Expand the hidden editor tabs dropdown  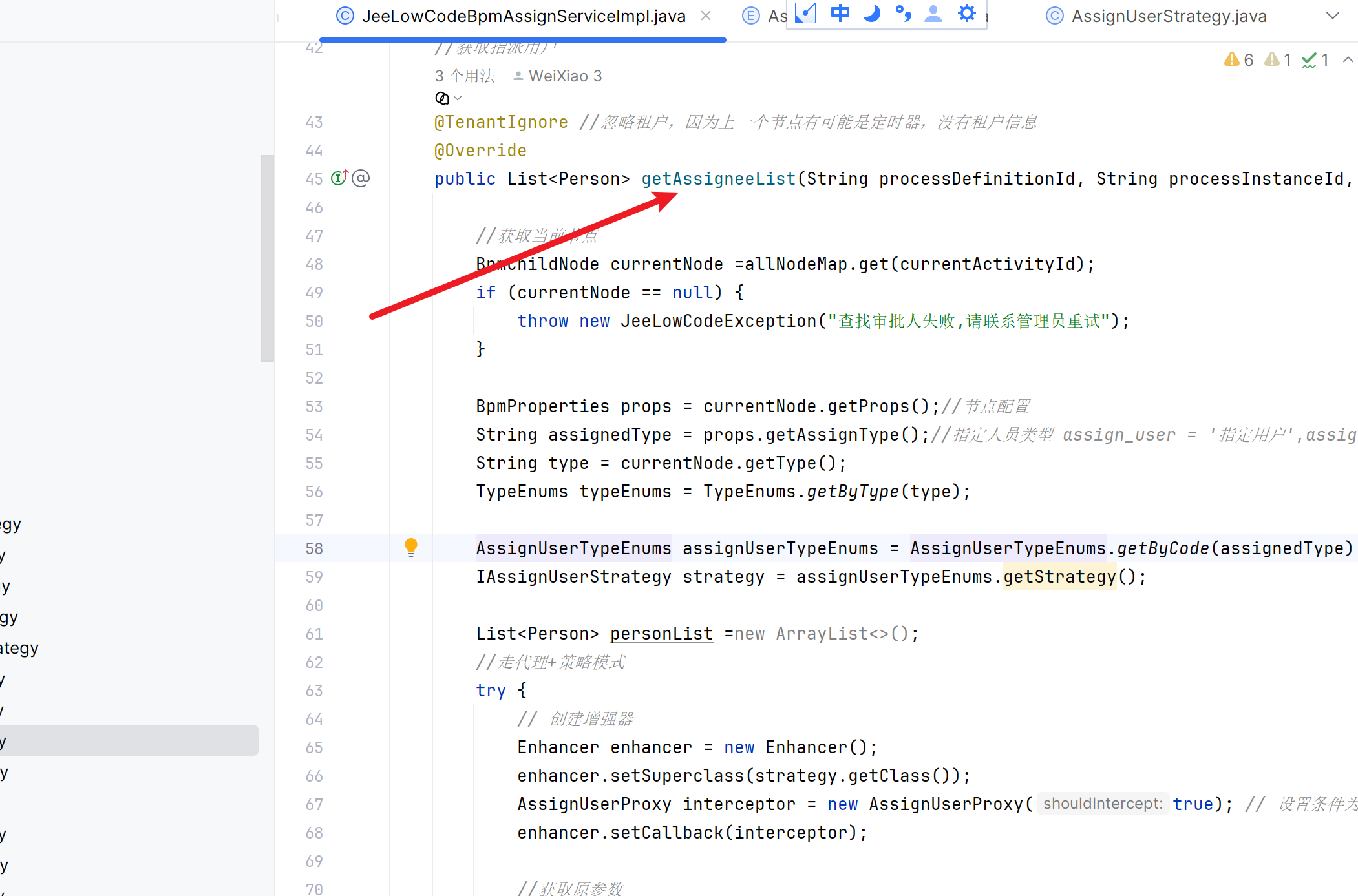click(x=1332, y=16)
